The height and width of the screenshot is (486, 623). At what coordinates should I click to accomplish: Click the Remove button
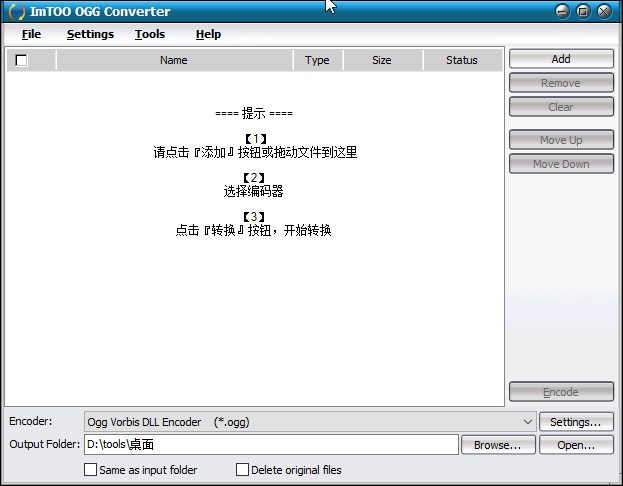[x=561, y=83]
